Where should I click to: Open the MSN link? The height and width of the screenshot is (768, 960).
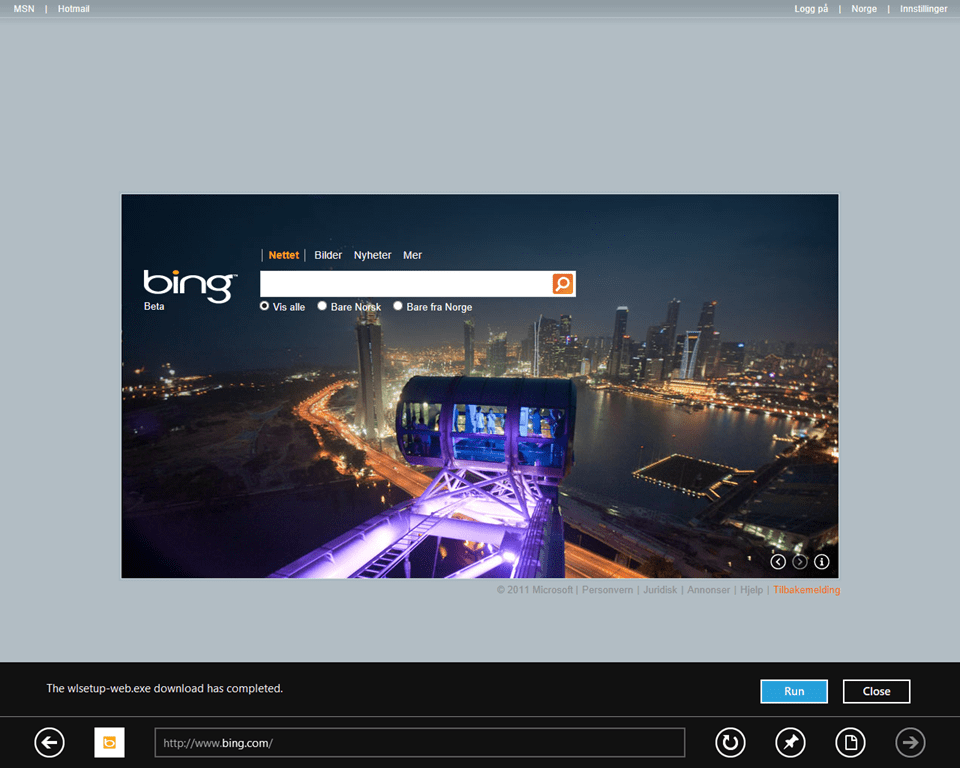pos(24,9)
